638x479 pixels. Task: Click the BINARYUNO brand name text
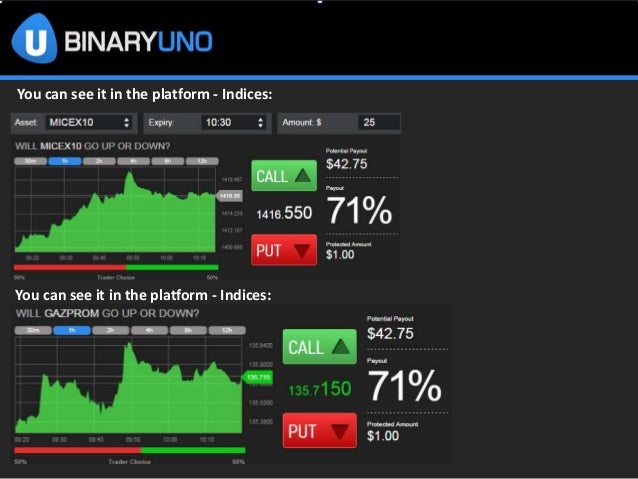138,42
